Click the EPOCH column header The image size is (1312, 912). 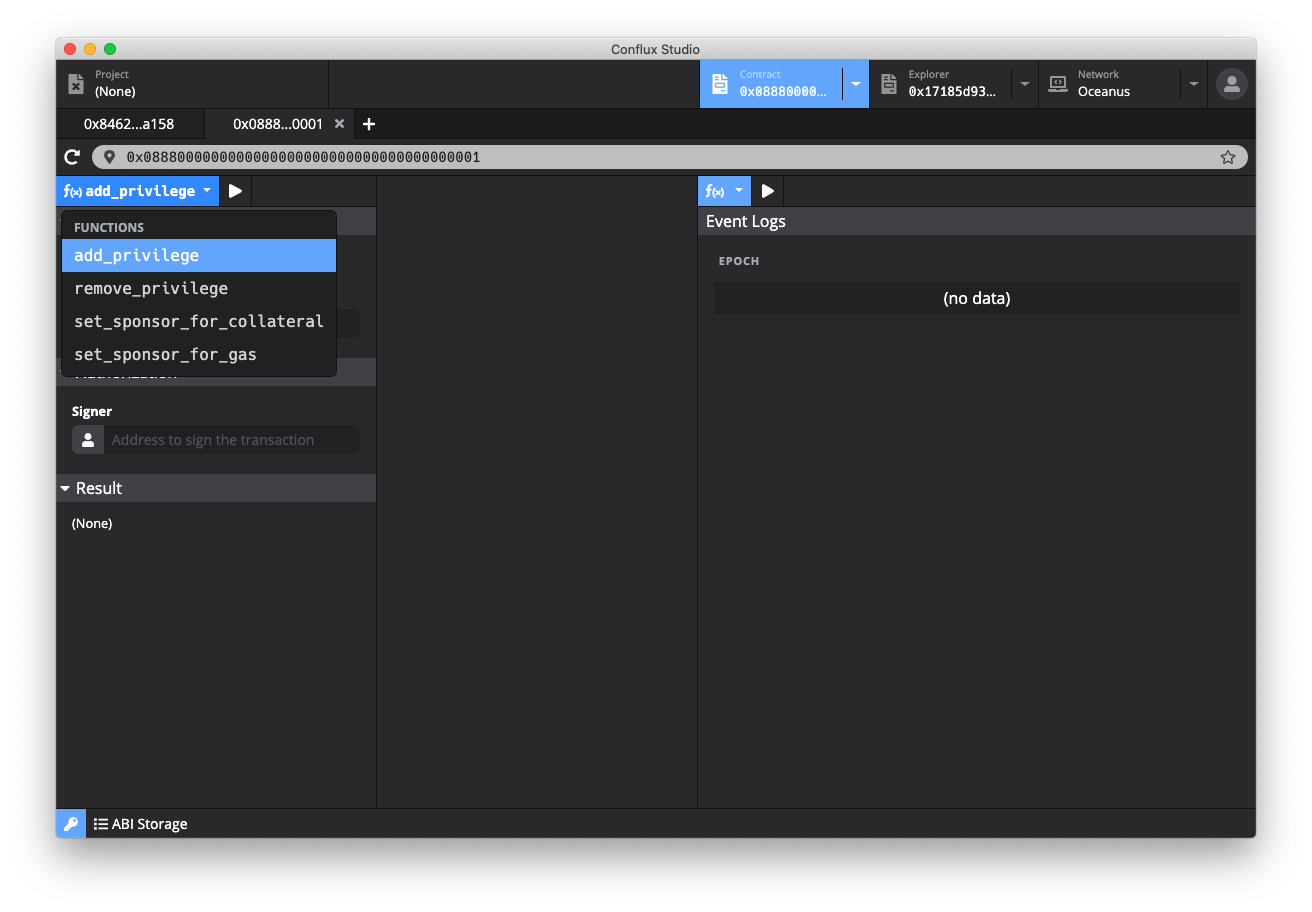[739, 261]
